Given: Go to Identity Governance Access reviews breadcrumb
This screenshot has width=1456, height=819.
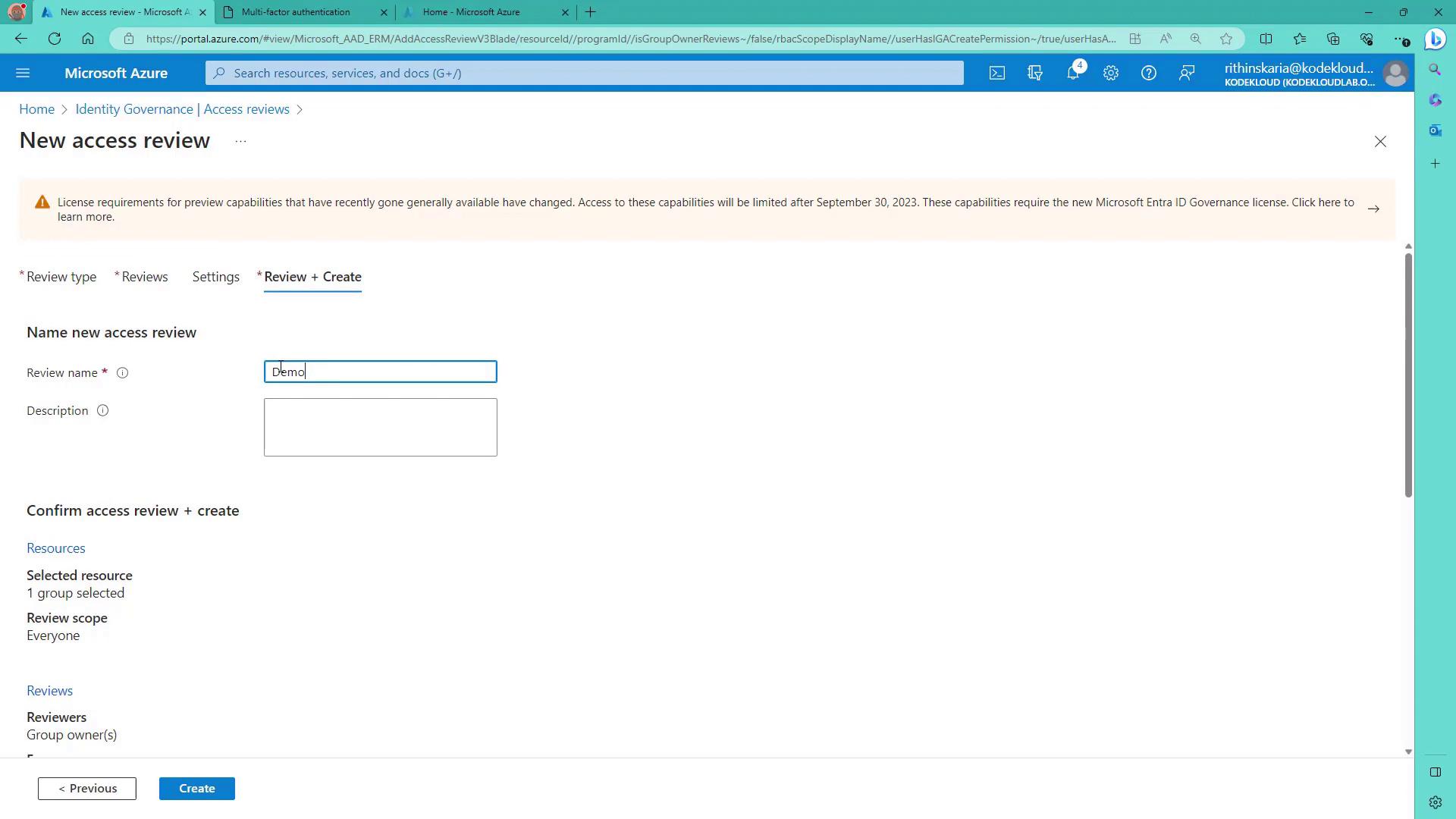Looking at the screenshot, I should point(182,109).
